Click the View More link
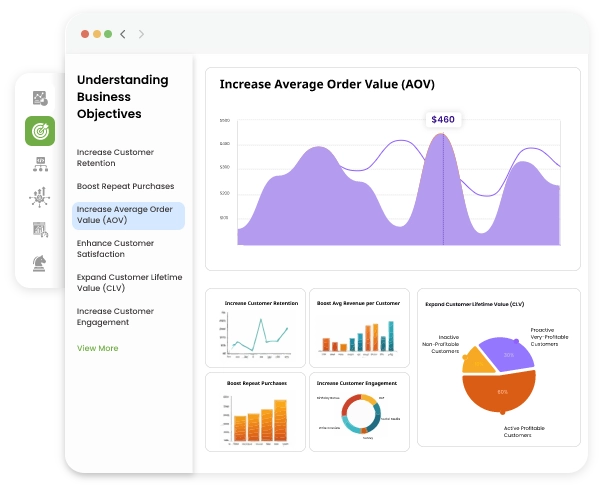 [x=97, y=348]
